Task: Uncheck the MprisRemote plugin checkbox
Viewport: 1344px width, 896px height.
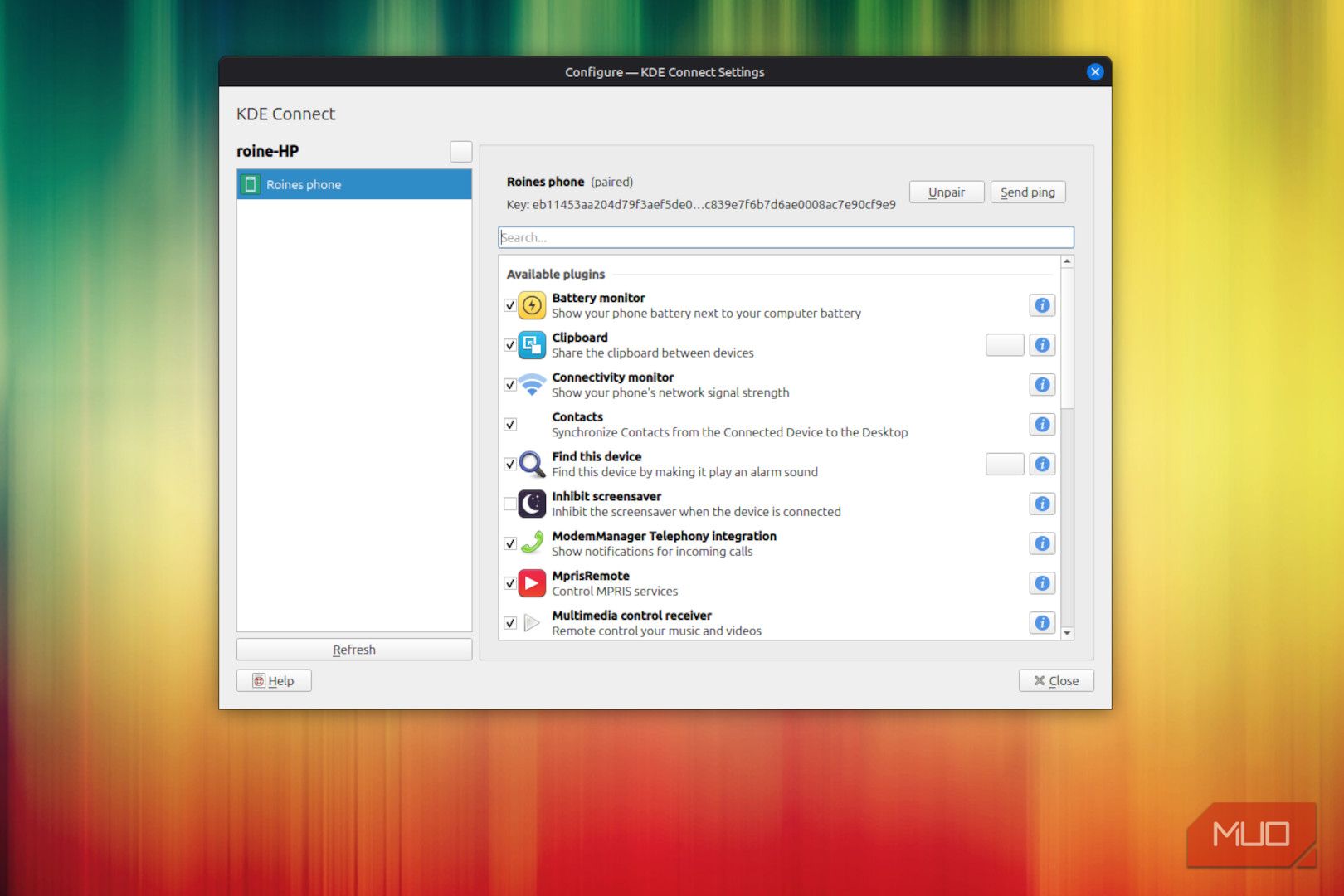Action: click(x=510, y=583)
